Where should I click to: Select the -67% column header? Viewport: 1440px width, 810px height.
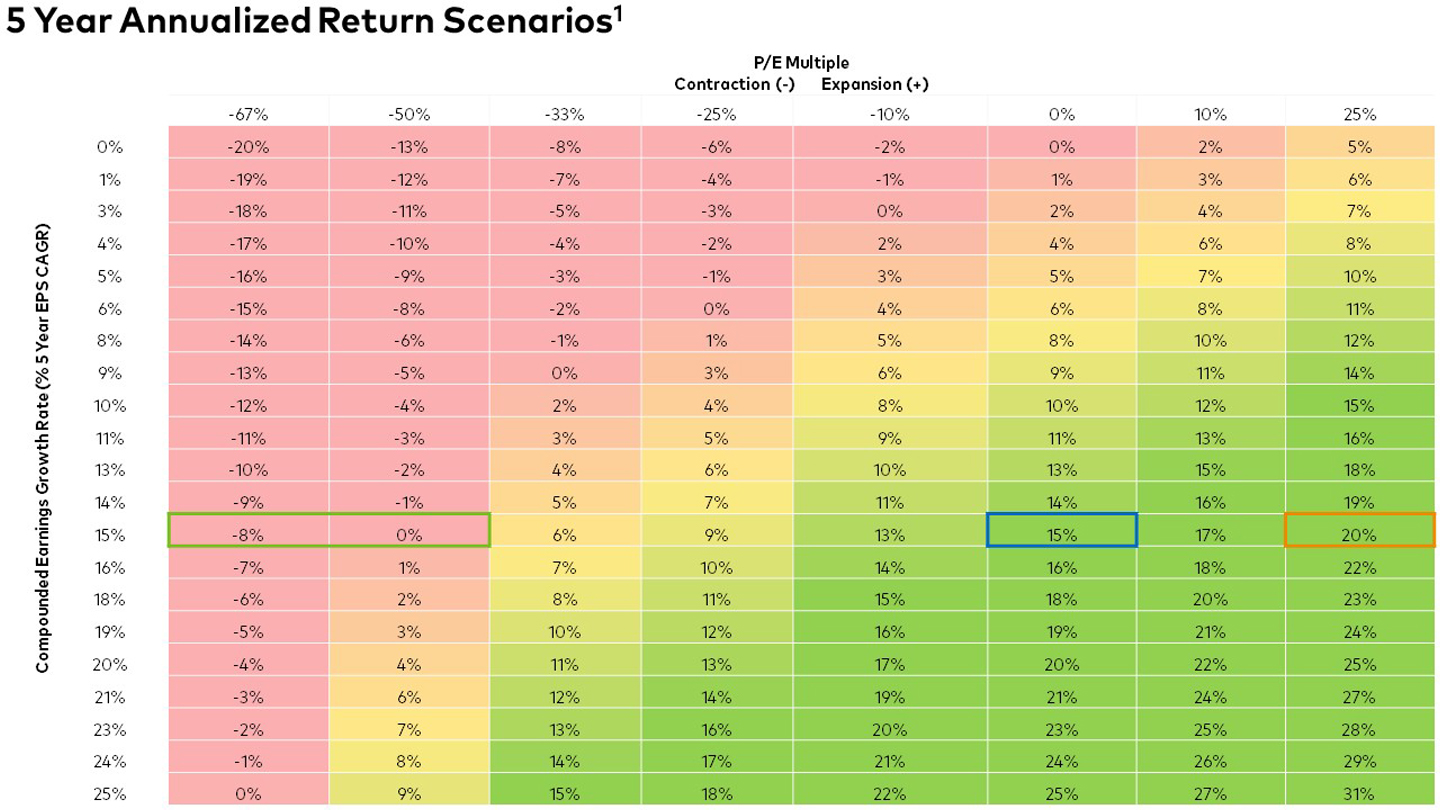point(247,114)
